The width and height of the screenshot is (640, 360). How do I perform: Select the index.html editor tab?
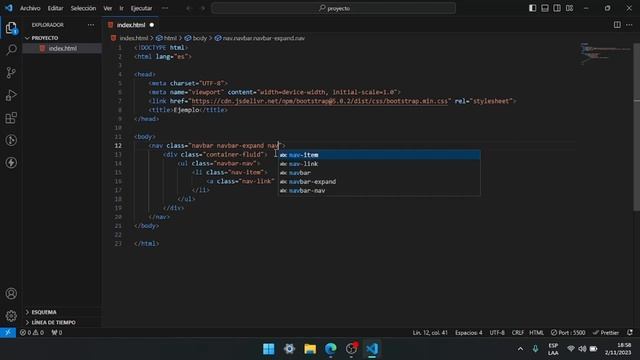click(x=131, y=25)
